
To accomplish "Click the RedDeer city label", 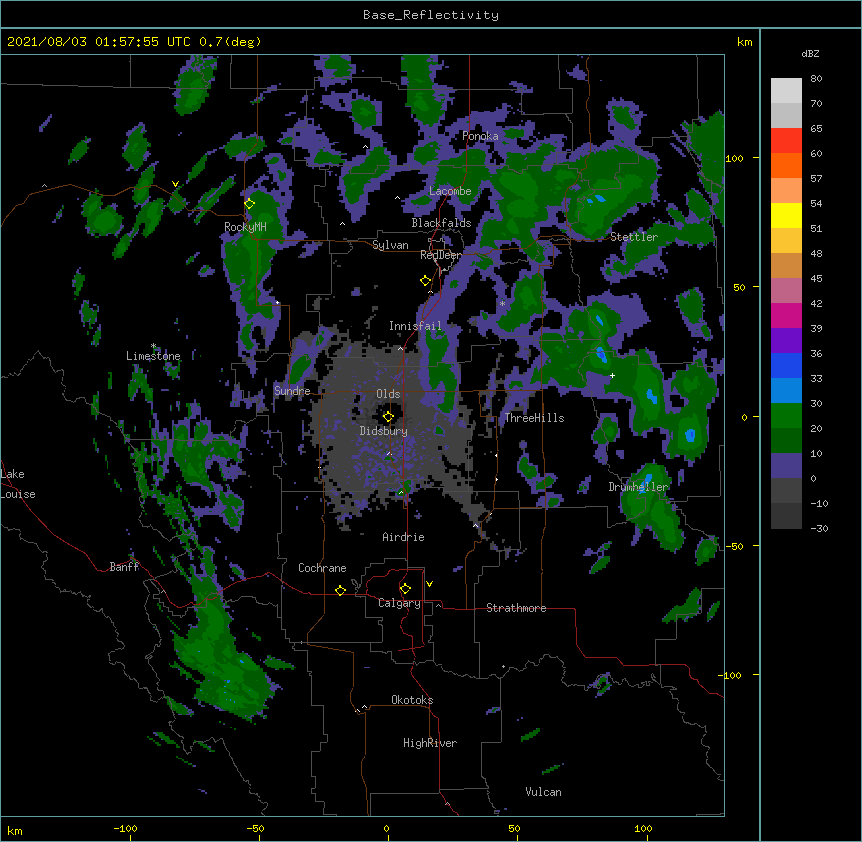I will [441, 255].
